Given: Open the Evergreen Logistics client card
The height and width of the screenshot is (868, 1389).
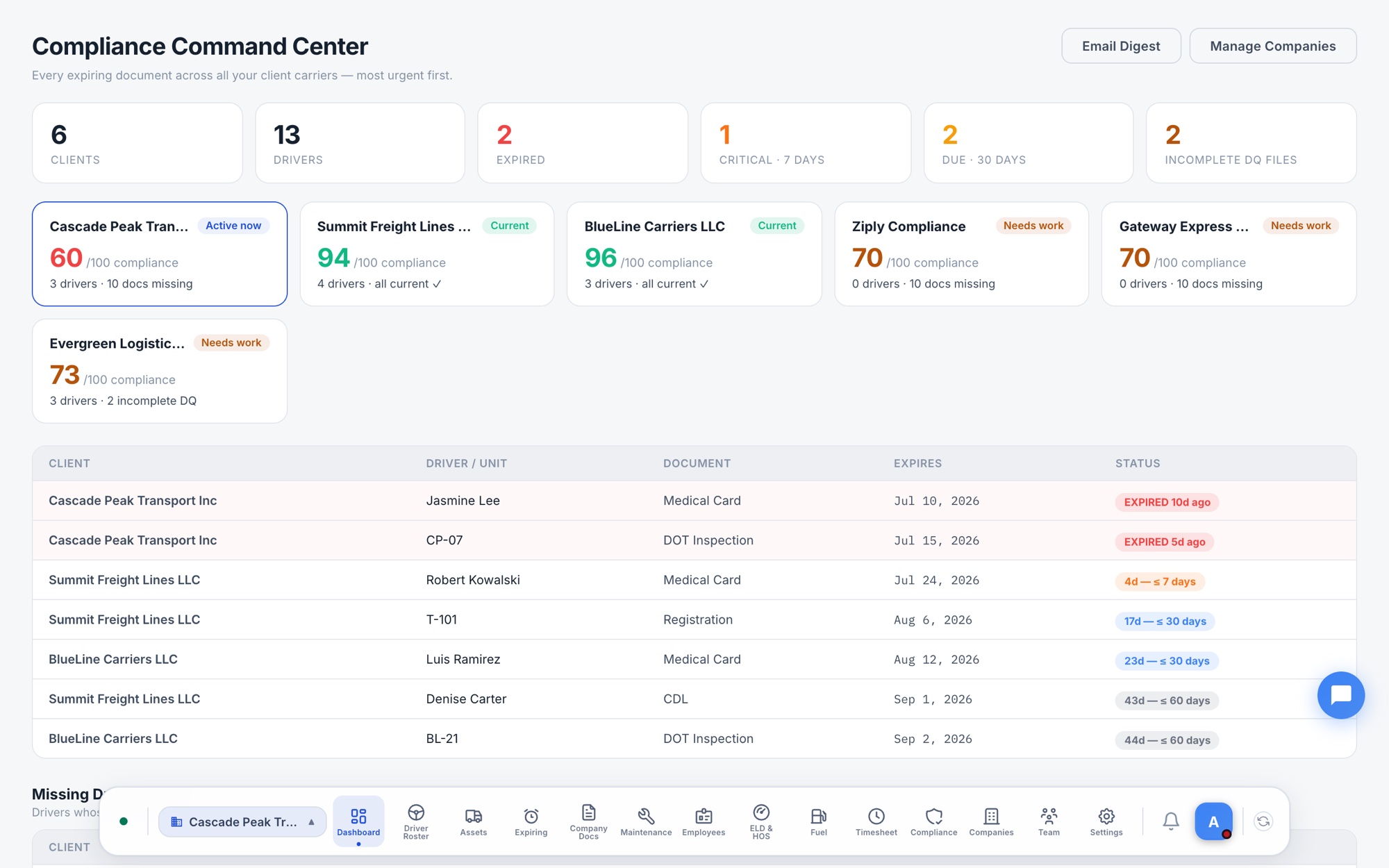Looking at the screenshot, I should (x=160, y=371).
